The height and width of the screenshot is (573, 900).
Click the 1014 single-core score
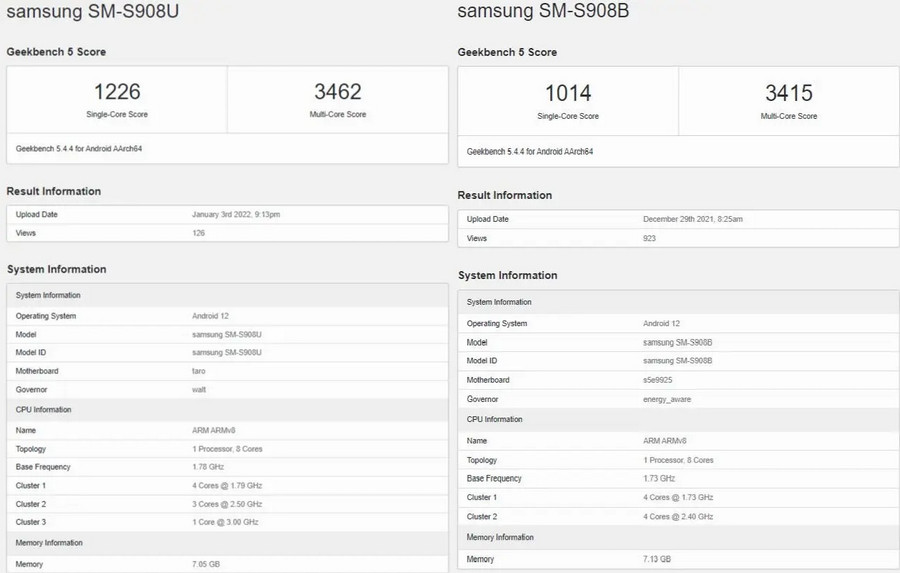tap(568, 93)
